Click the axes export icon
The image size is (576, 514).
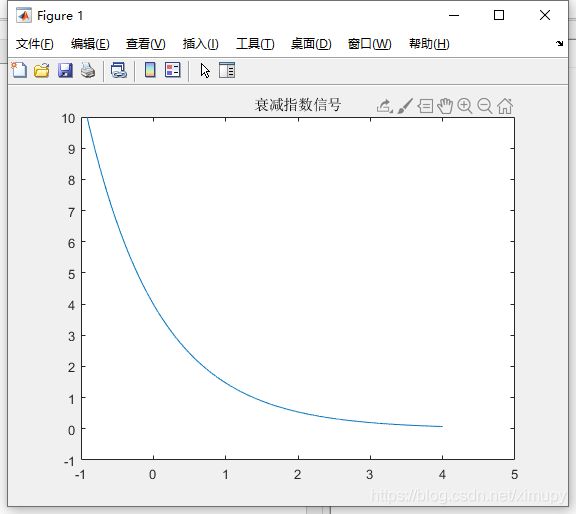tap(385, 106)
